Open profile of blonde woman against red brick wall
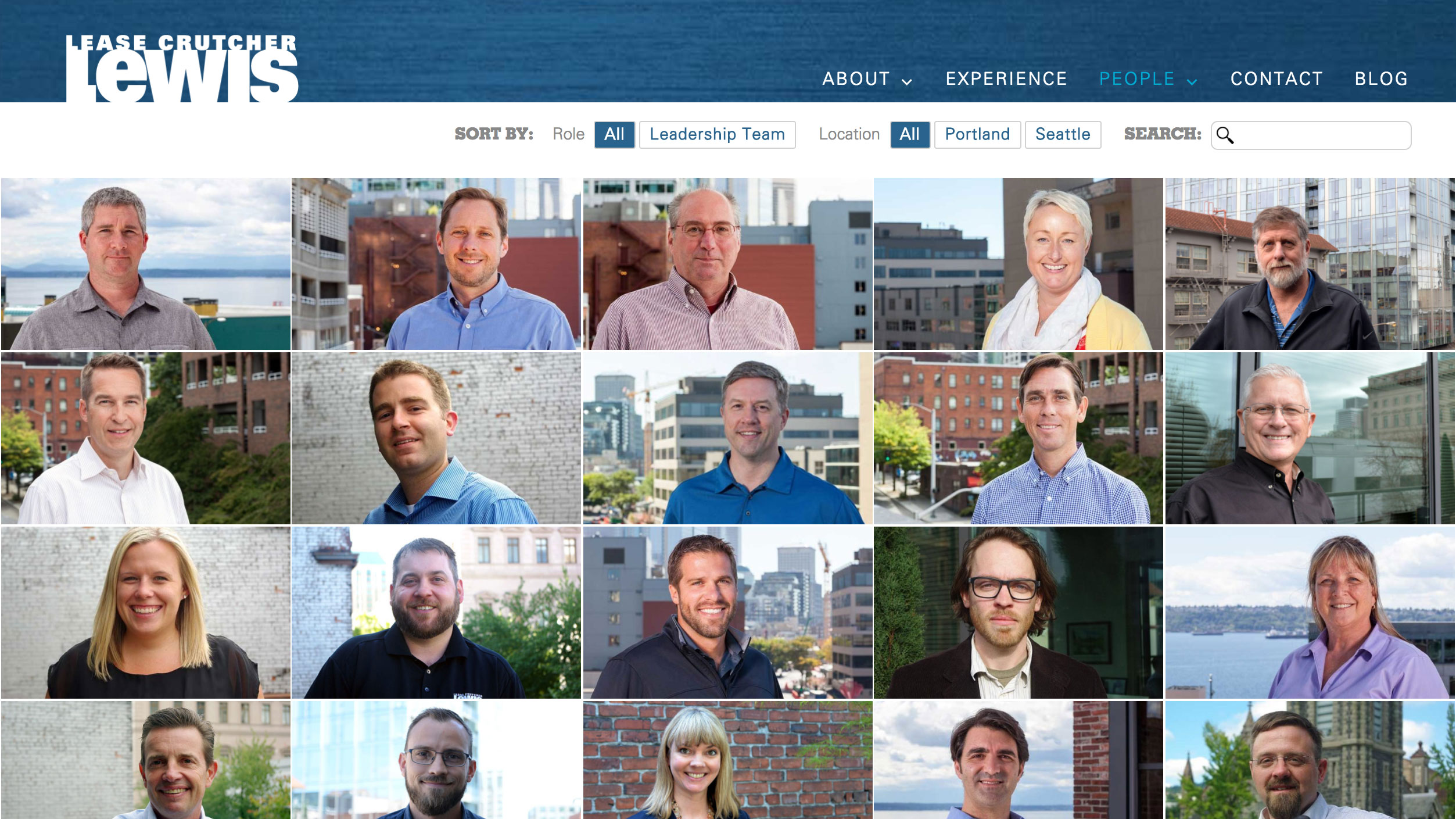Screen dimensions: 1456x819 [727, 760]
